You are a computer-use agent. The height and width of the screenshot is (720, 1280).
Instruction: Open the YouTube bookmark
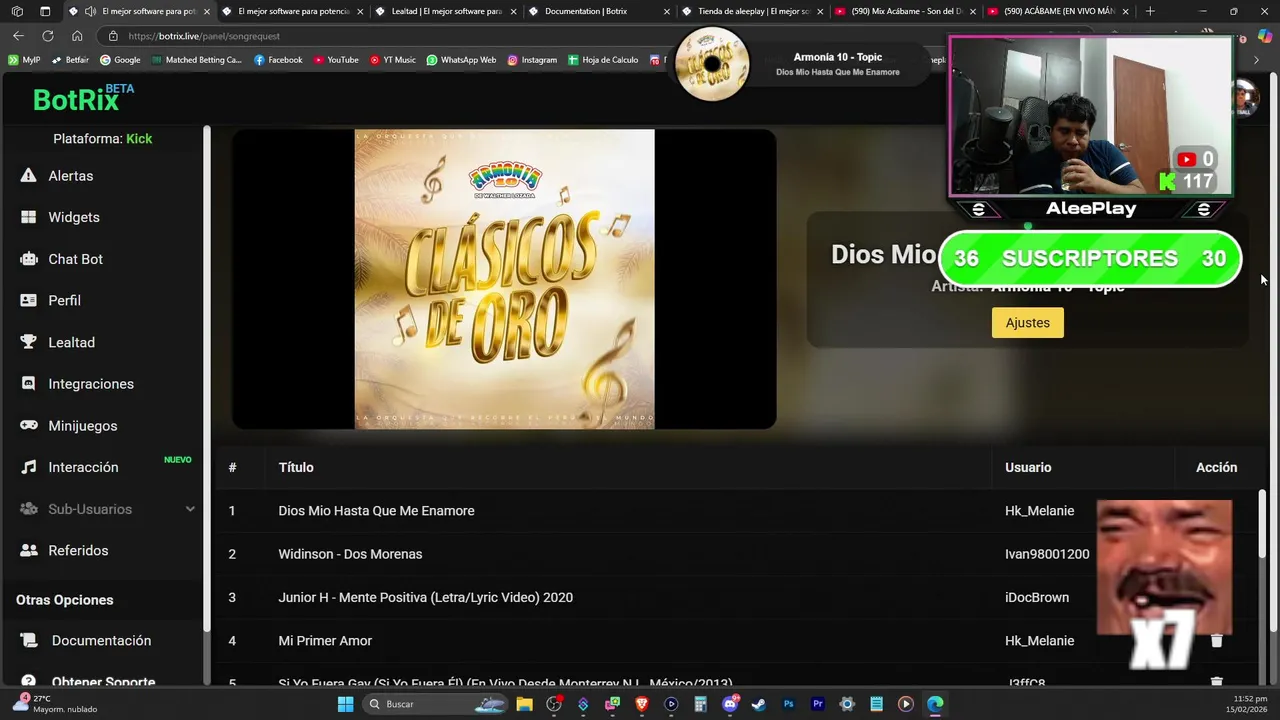click(x=336, y=60)
